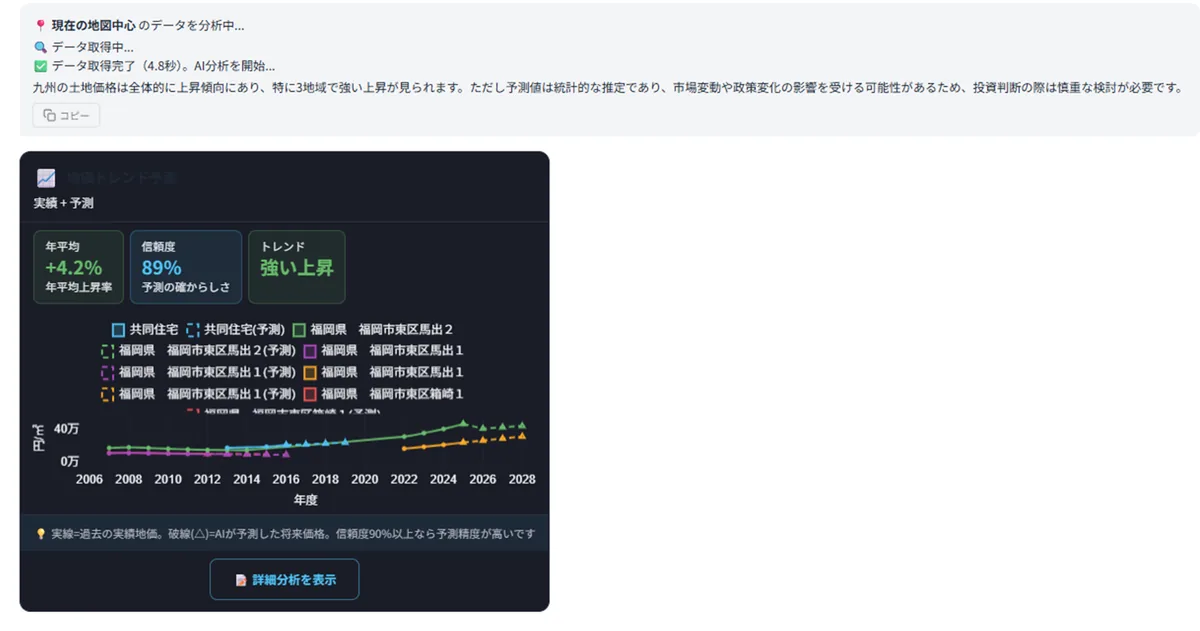This screenshot has width=1200, height=631.
Task: Select the 年平均 +4.2% stat card
Action: [79, 267]
